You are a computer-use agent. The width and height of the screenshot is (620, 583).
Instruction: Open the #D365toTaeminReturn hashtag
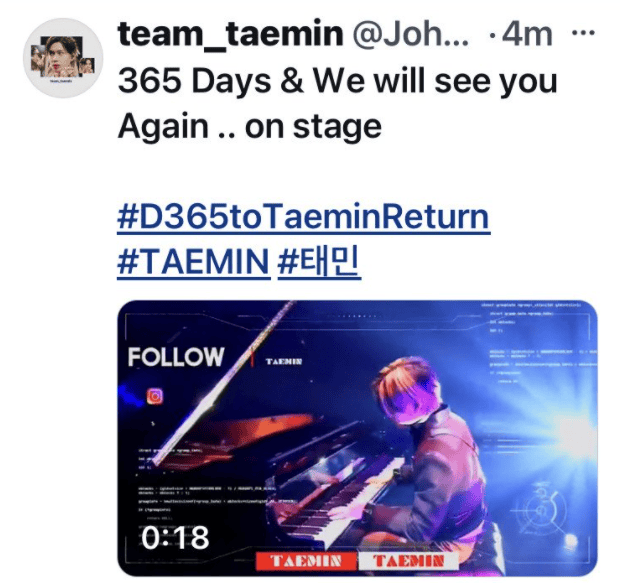point(304,217)
